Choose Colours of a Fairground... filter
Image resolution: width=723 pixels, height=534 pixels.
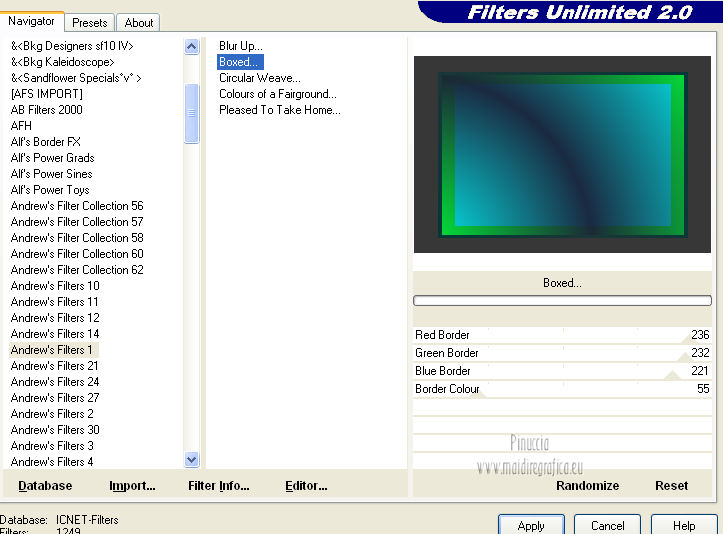(278, 94)
